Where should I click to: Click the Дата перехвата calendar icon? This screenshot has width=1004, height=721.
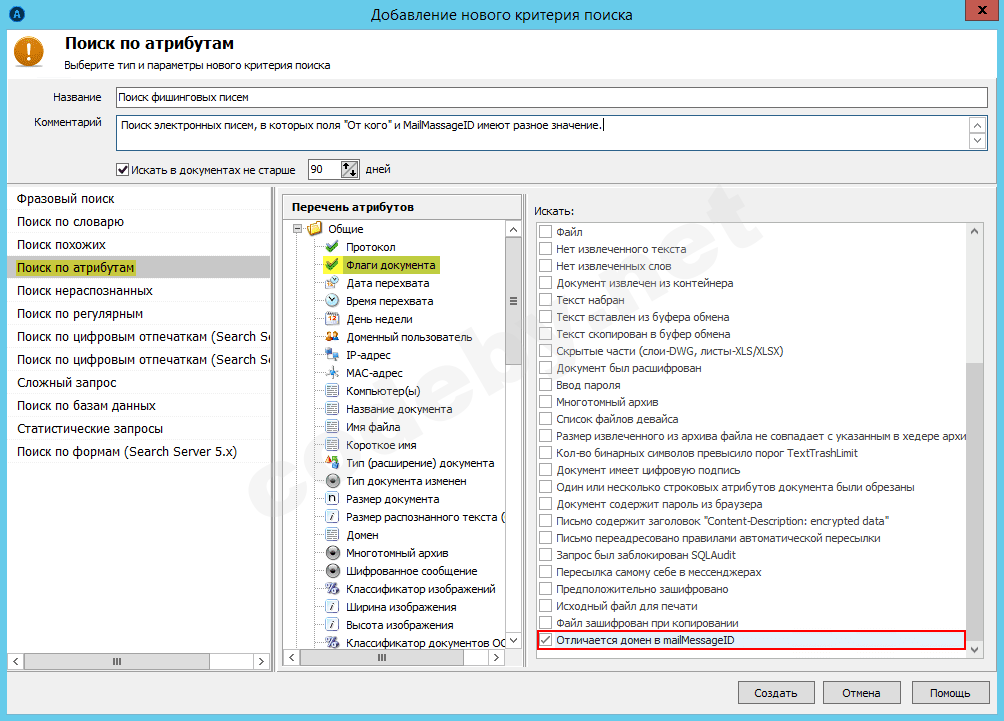(x=332, y=282)
